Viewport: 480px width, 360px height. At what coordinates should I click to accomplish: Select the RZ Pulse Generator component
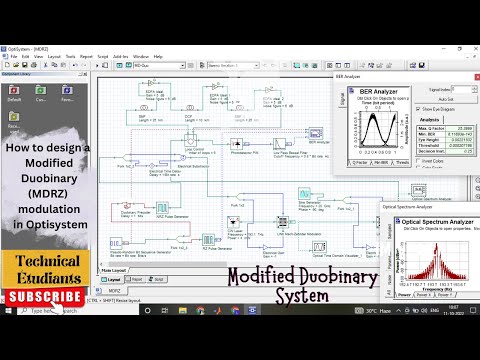pos(208,240)
